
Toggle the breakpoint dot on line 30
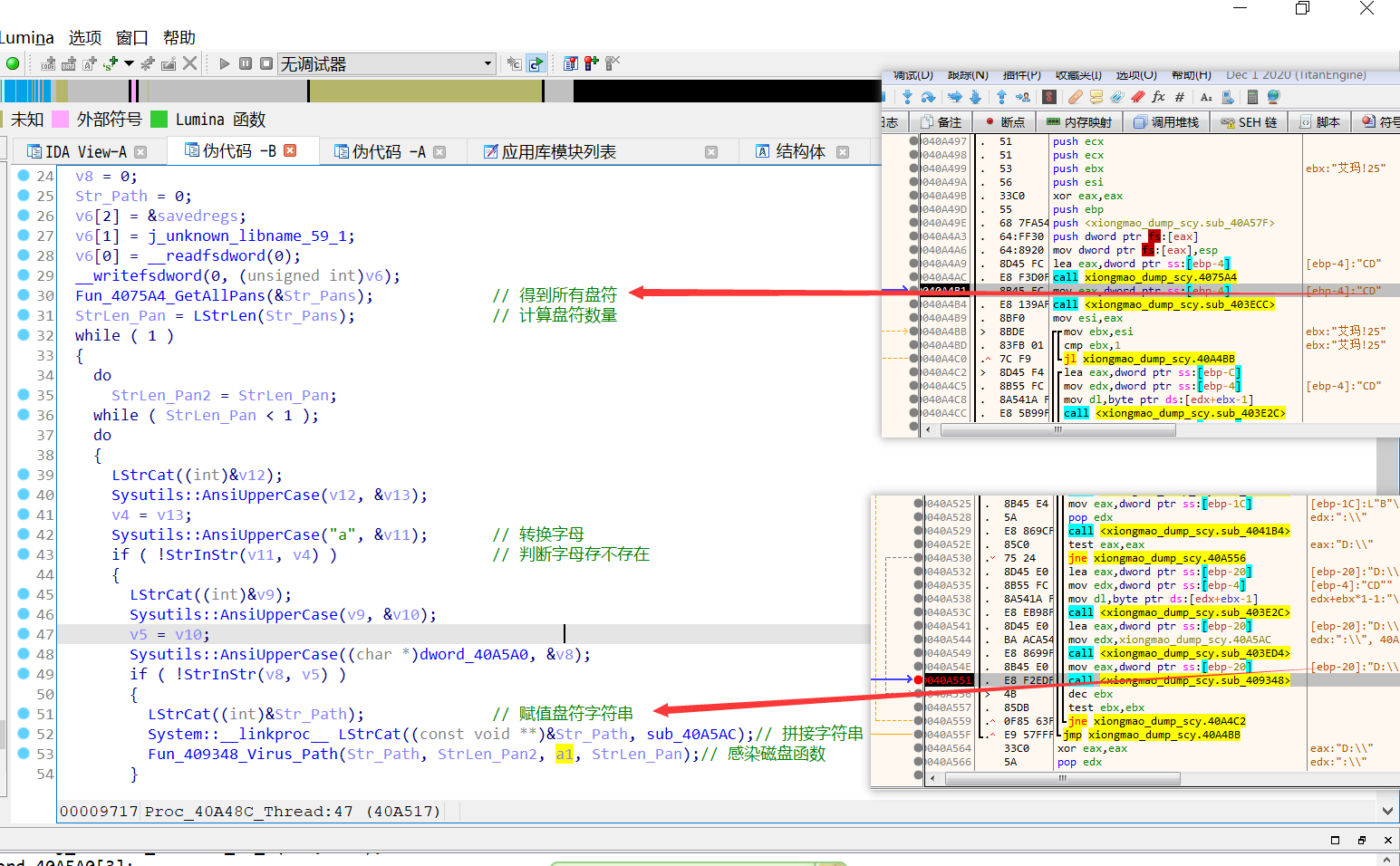pos(24,295)
